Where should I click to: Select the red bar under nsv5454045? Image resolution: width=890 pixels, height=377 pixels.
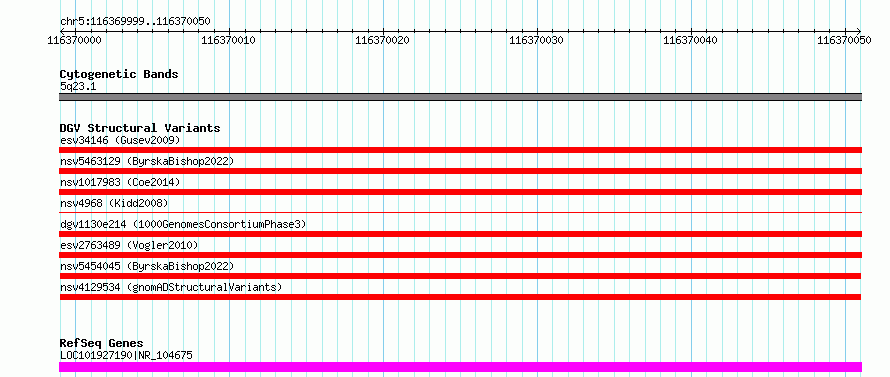460,276
